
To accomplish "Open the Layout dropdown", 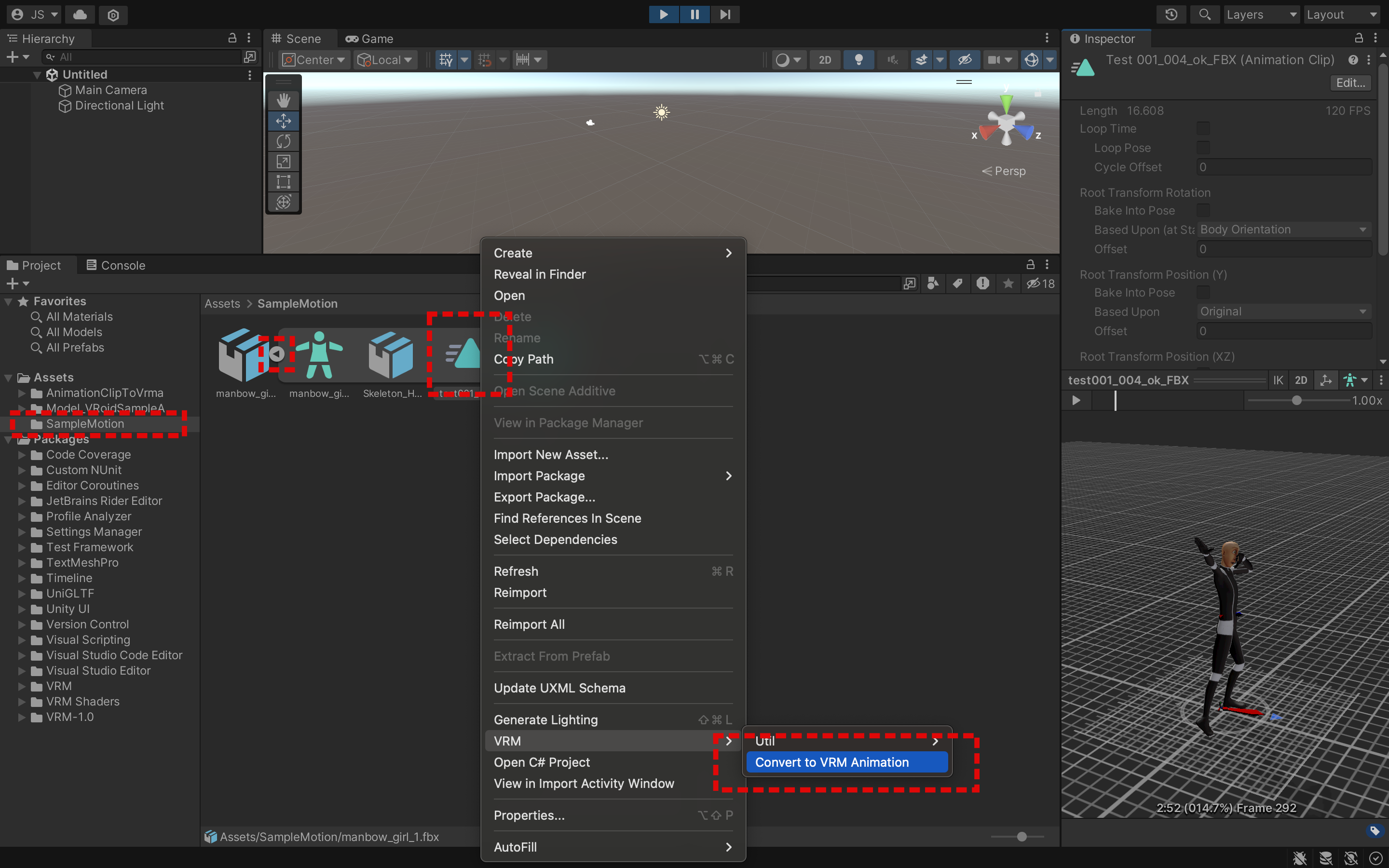I will (x=1342, y=14).
